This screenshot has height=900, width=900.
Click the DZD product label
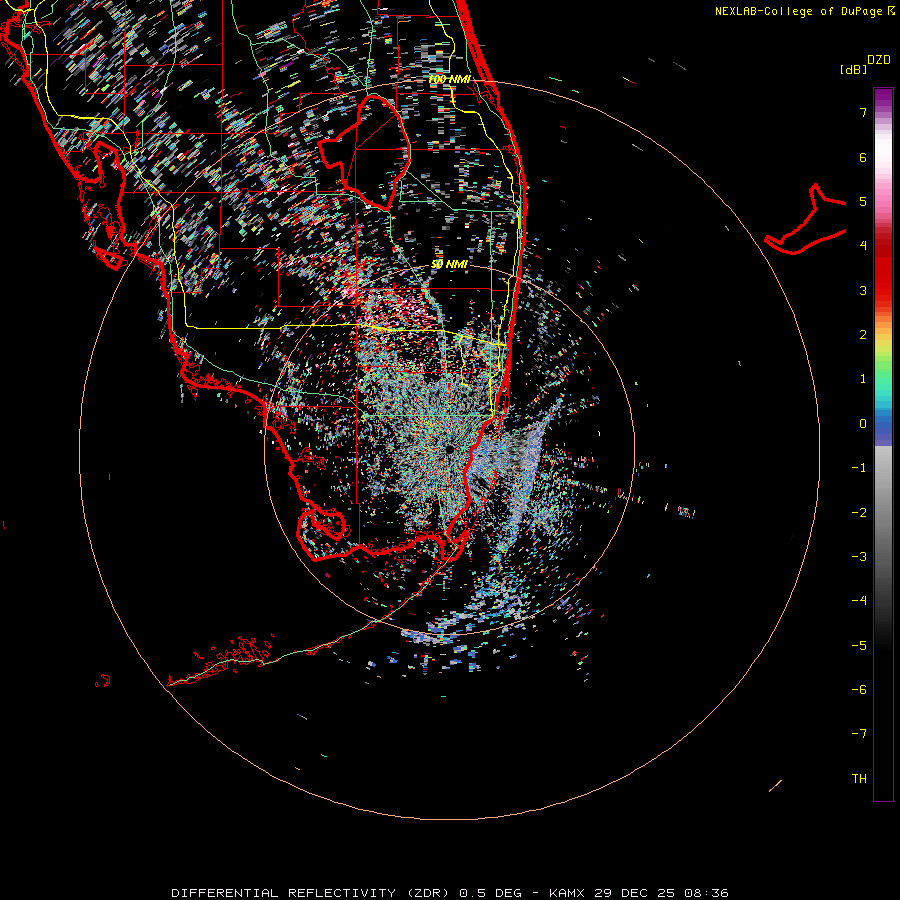pos(878,59)
